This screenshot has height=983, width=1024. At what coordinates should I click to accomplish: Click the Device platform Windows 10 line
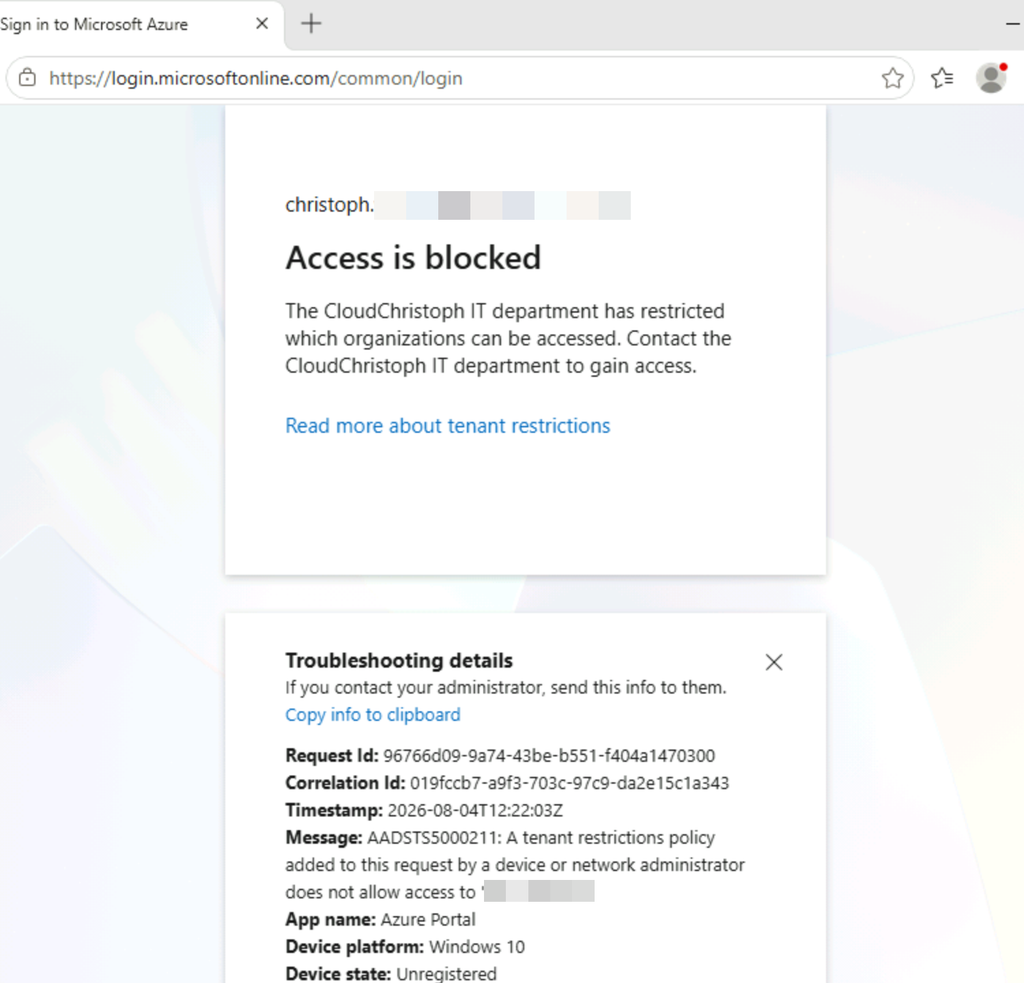coord(405,947)
